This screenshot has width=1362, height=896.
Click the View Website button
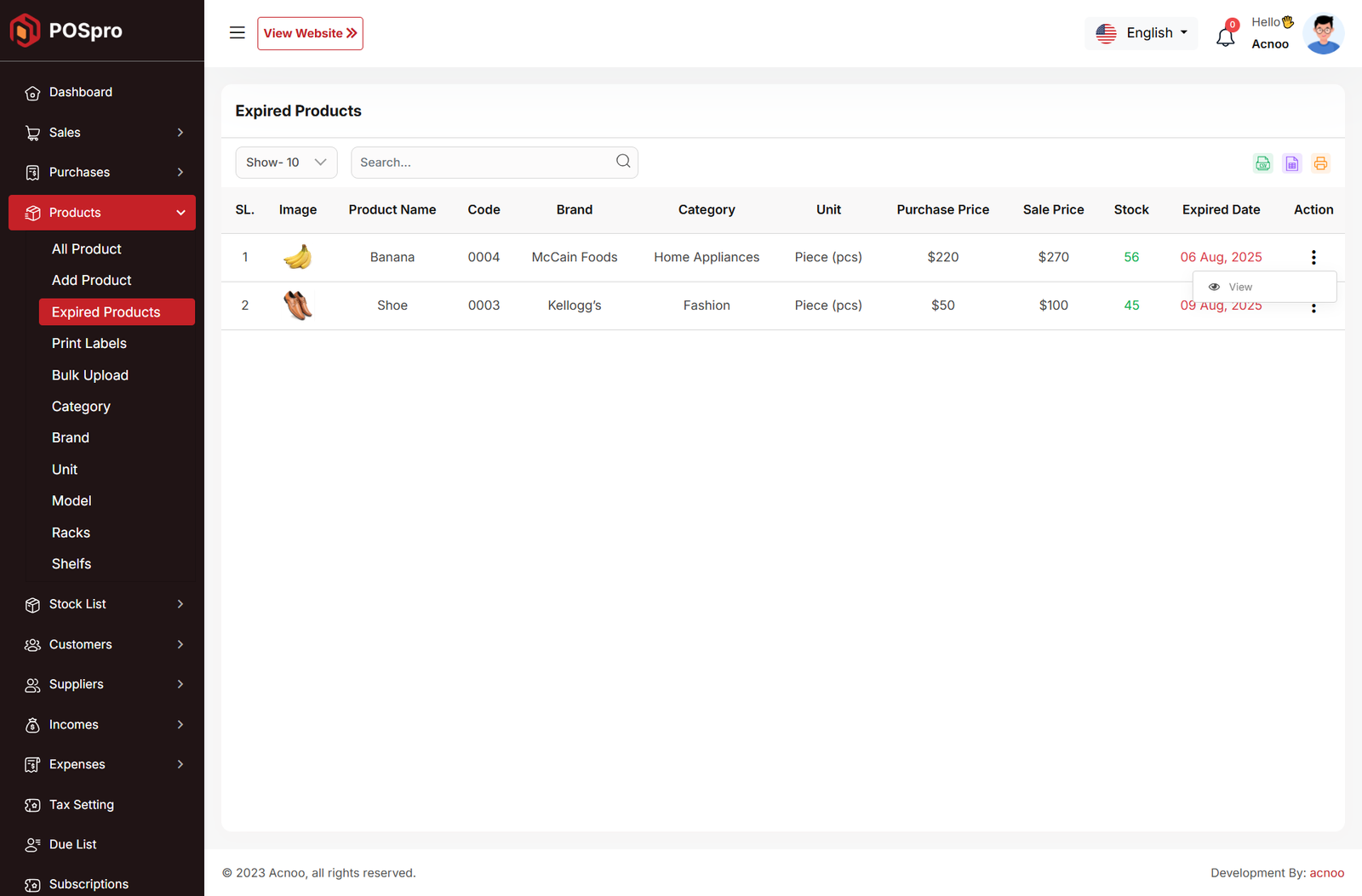pos(310,33)
